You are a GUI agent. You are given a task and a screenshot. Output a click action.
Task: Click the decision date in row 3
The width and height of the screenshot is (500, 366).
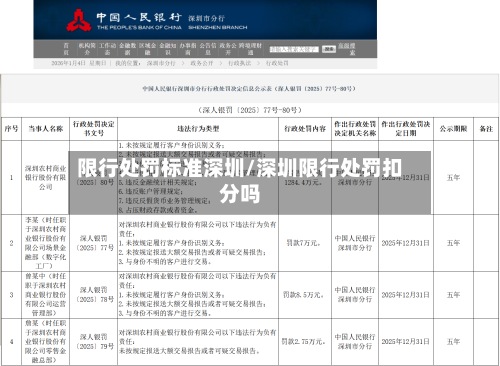click(406, 295)
